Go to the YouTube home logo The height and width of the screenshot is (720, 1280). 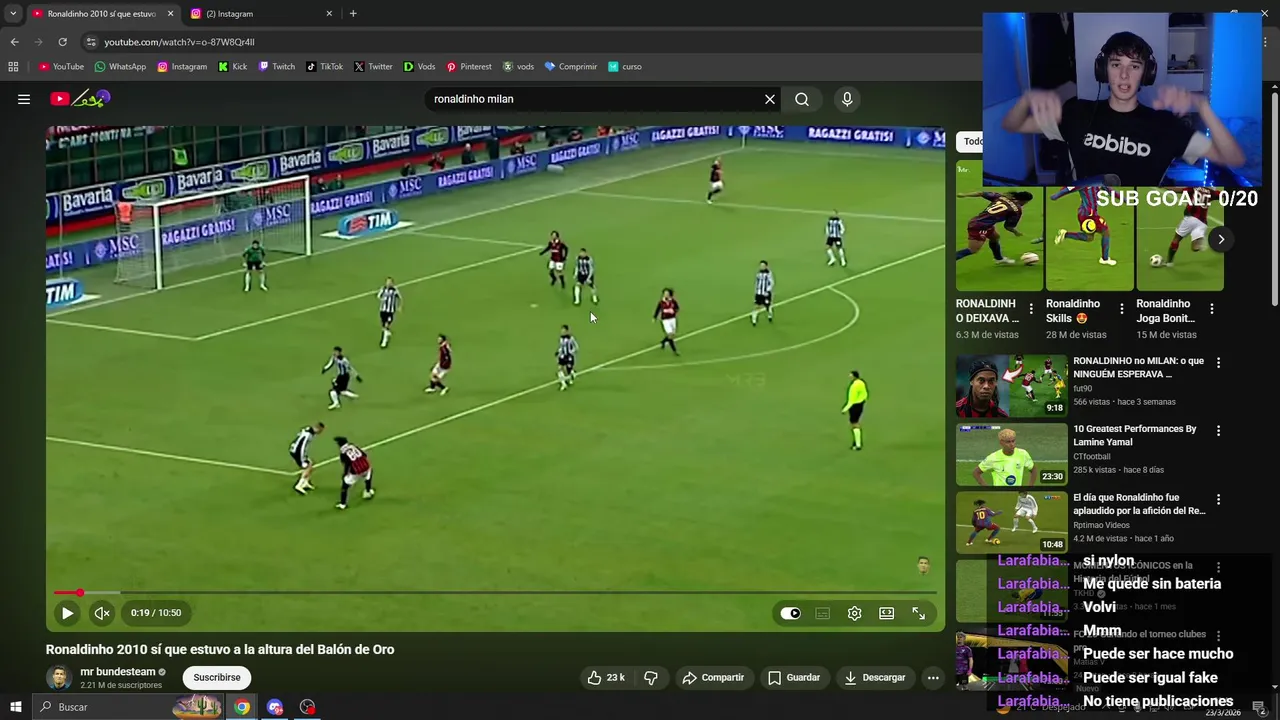pyautogui.click(x=80, y=99)
